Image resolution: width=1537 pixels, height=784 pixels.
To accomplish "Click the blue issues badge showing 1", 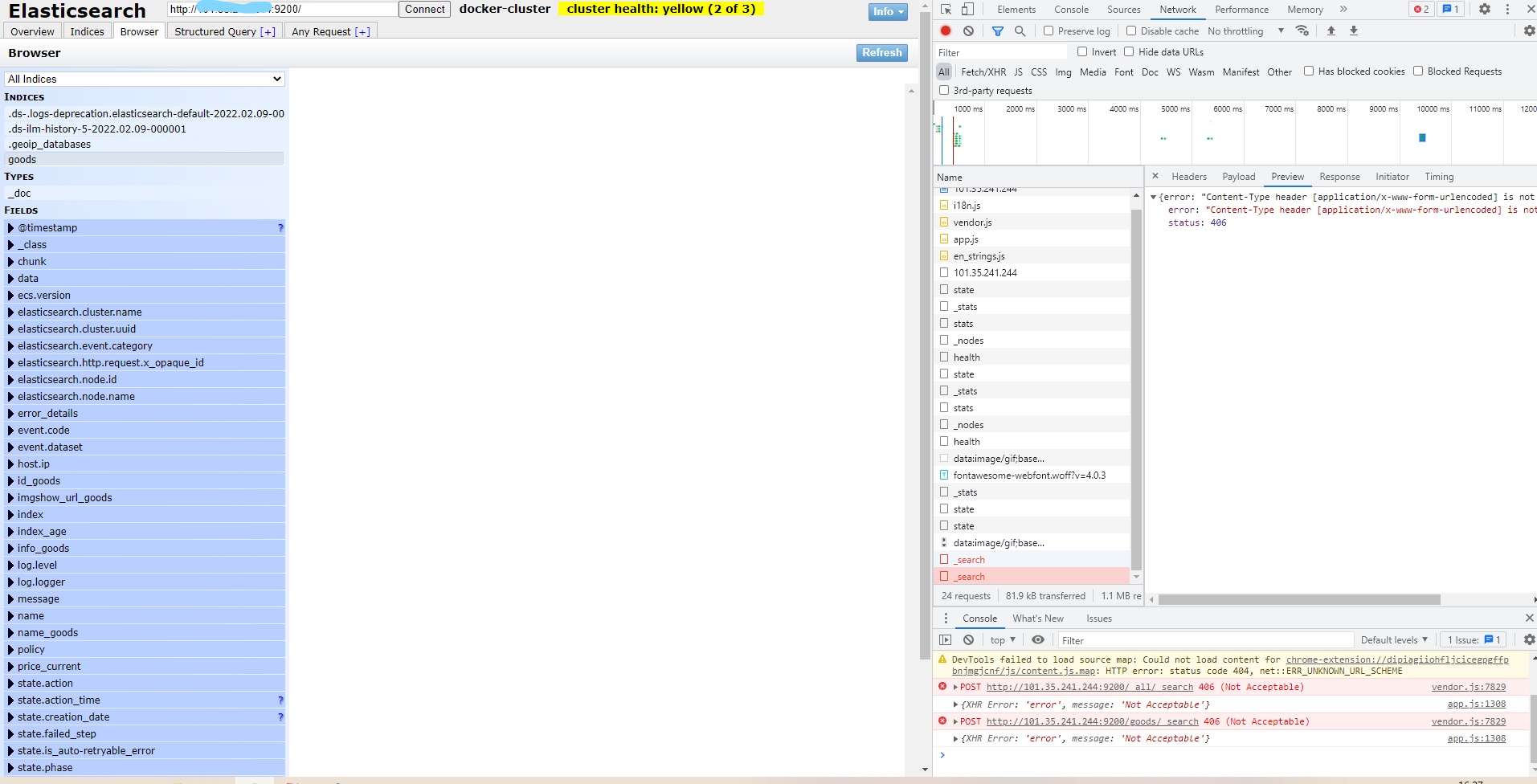I will tap(1450, 10).
